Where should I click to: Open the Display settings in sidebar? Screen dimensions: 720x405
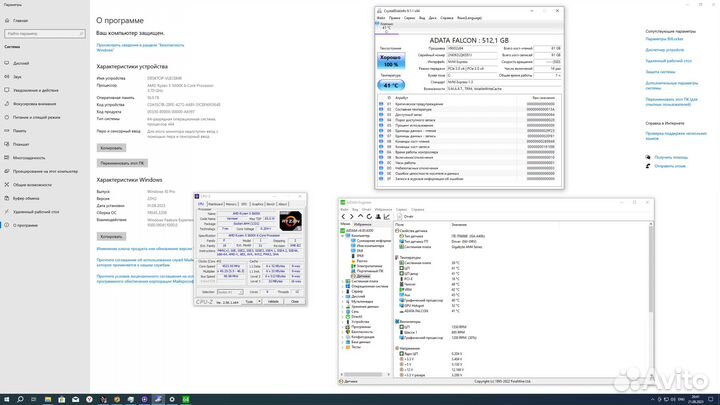(x=20, y=61)
